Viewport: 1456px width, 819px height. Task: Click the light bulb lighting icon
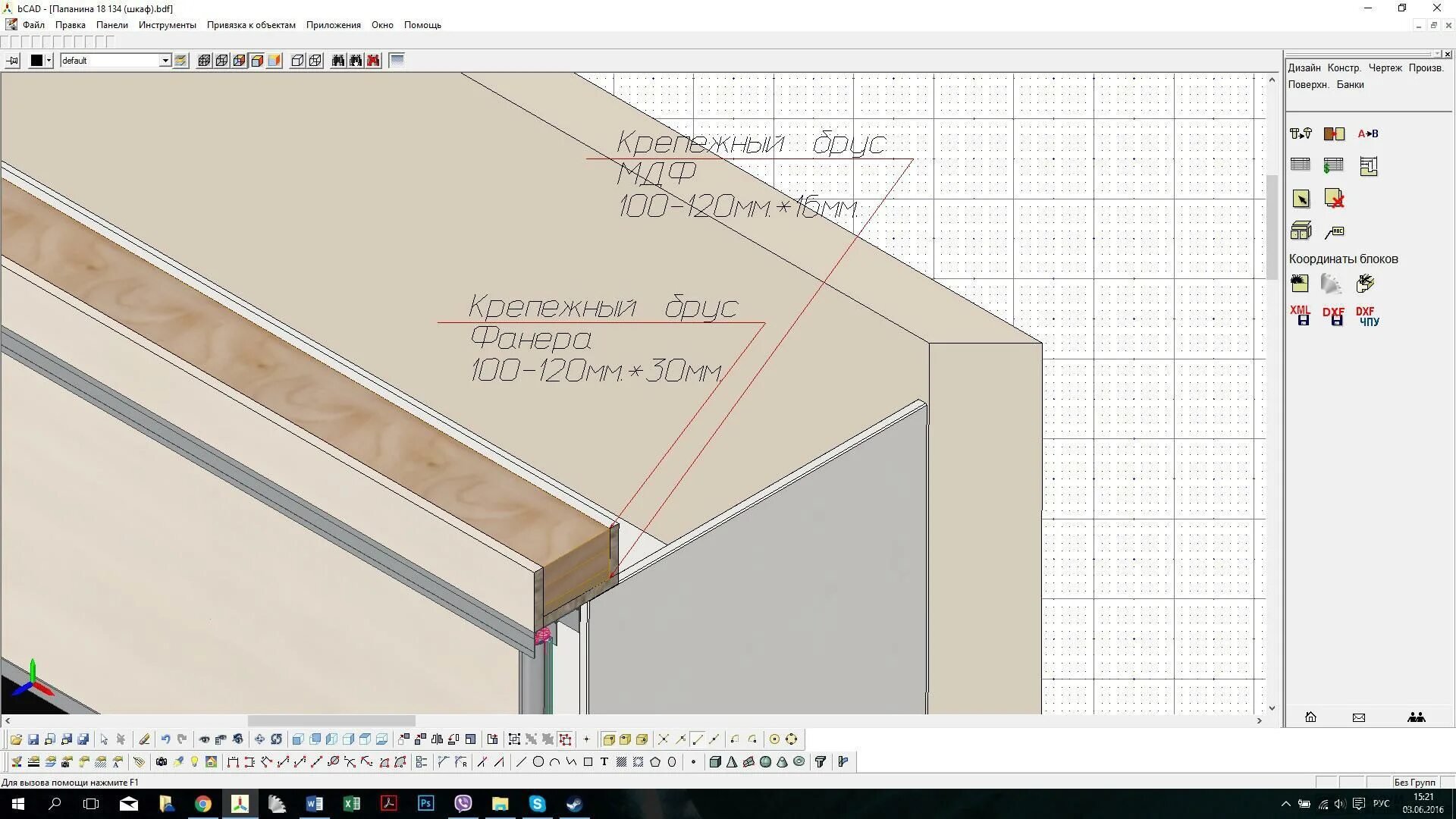coord(194,761)
